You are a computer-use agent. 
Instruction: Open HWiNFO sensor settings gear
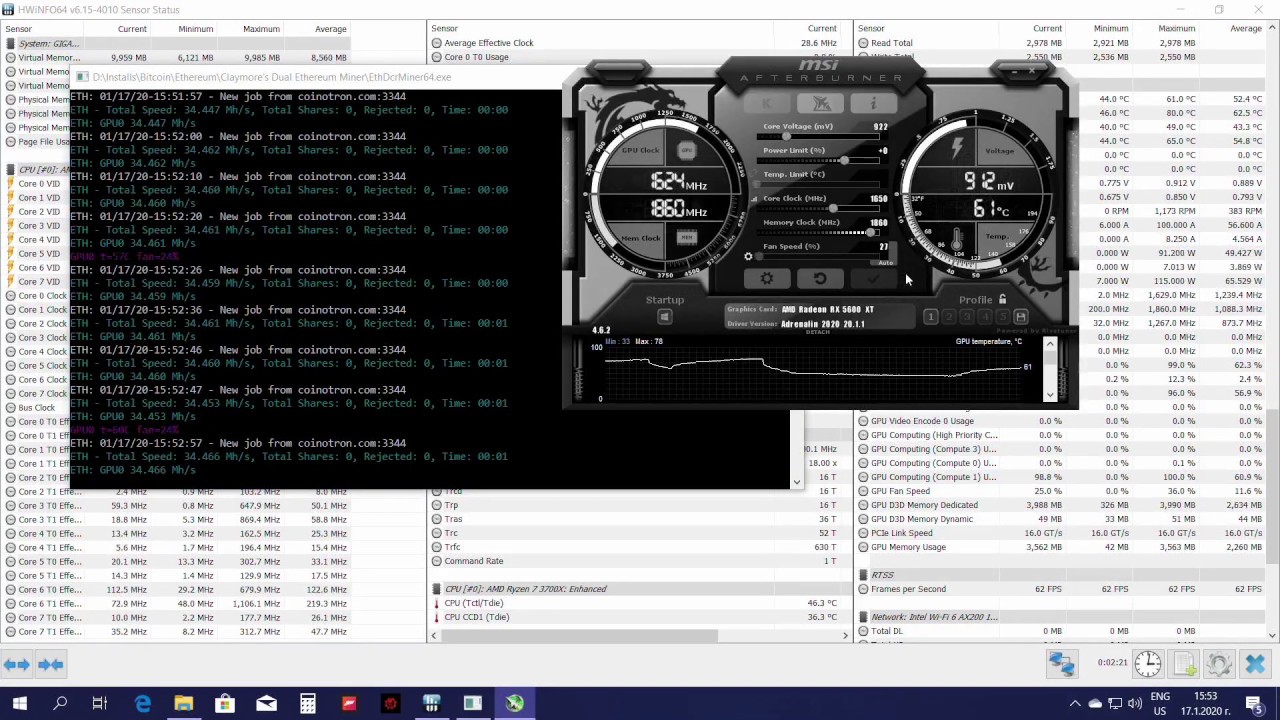click(1219, 663)
